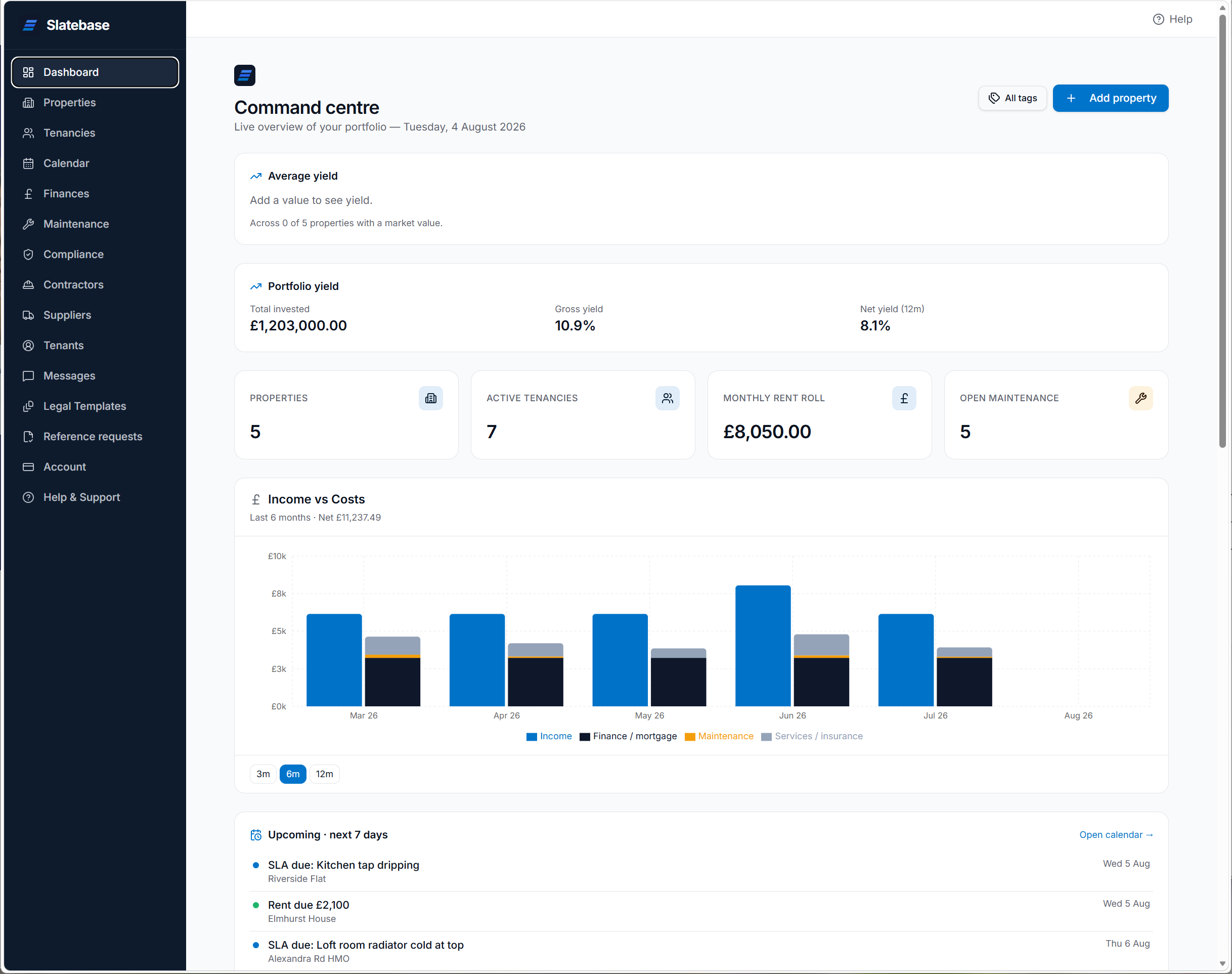Open Tenancies from the sidebar
This screenshot has width=1232, height=974.
click(x=95, y=133)
